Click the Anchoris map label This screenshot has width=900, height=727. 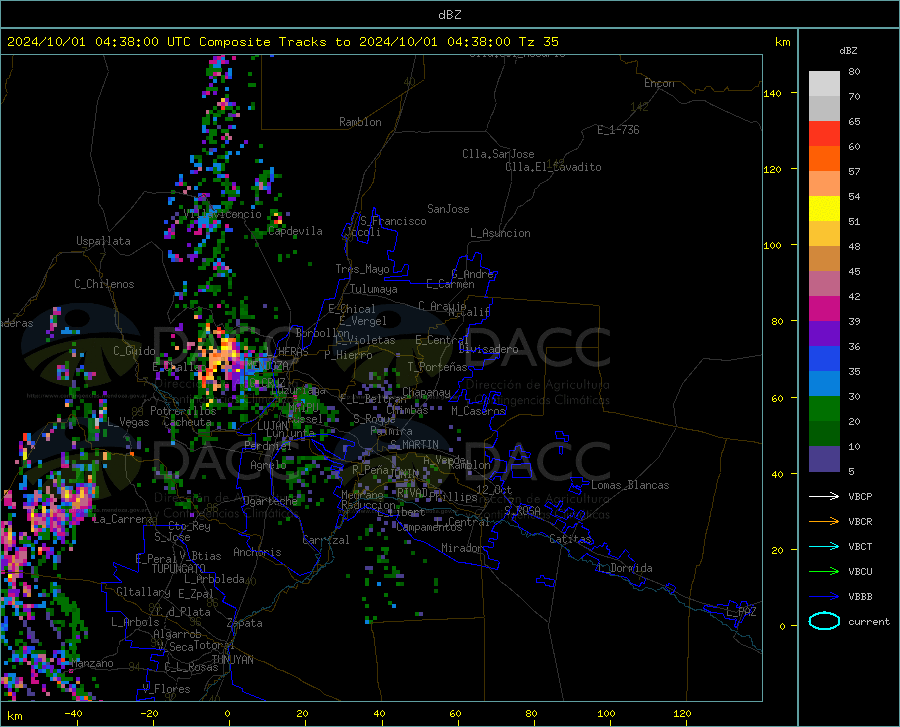(257, 553)
